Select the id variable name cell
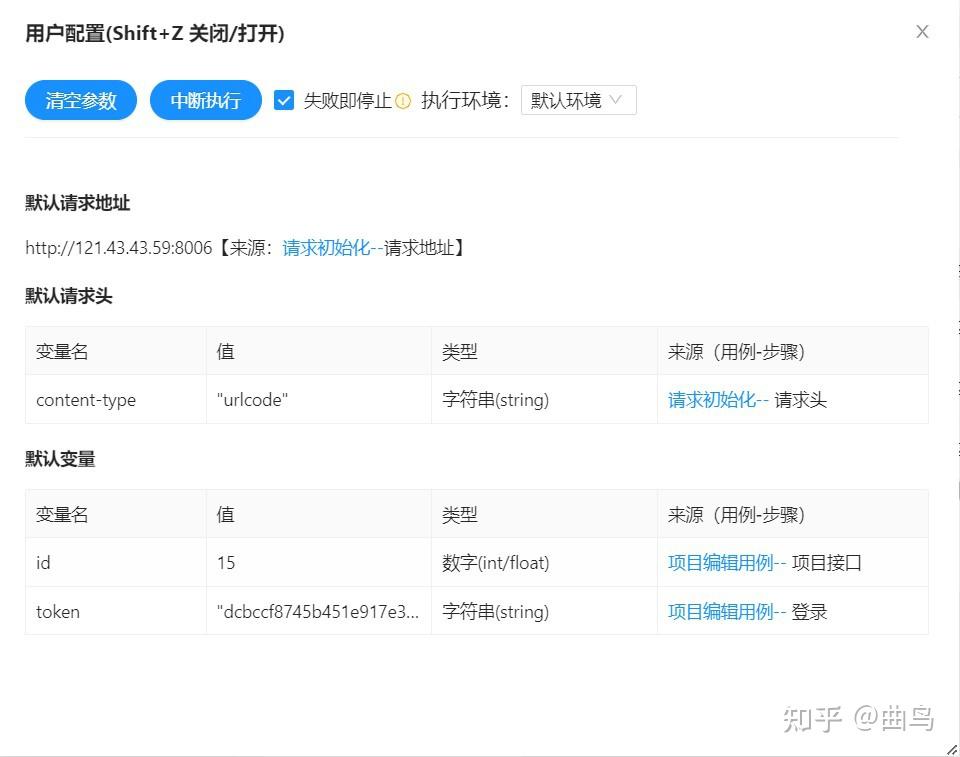This screenshot has height=757, width=960. (116, 562)
